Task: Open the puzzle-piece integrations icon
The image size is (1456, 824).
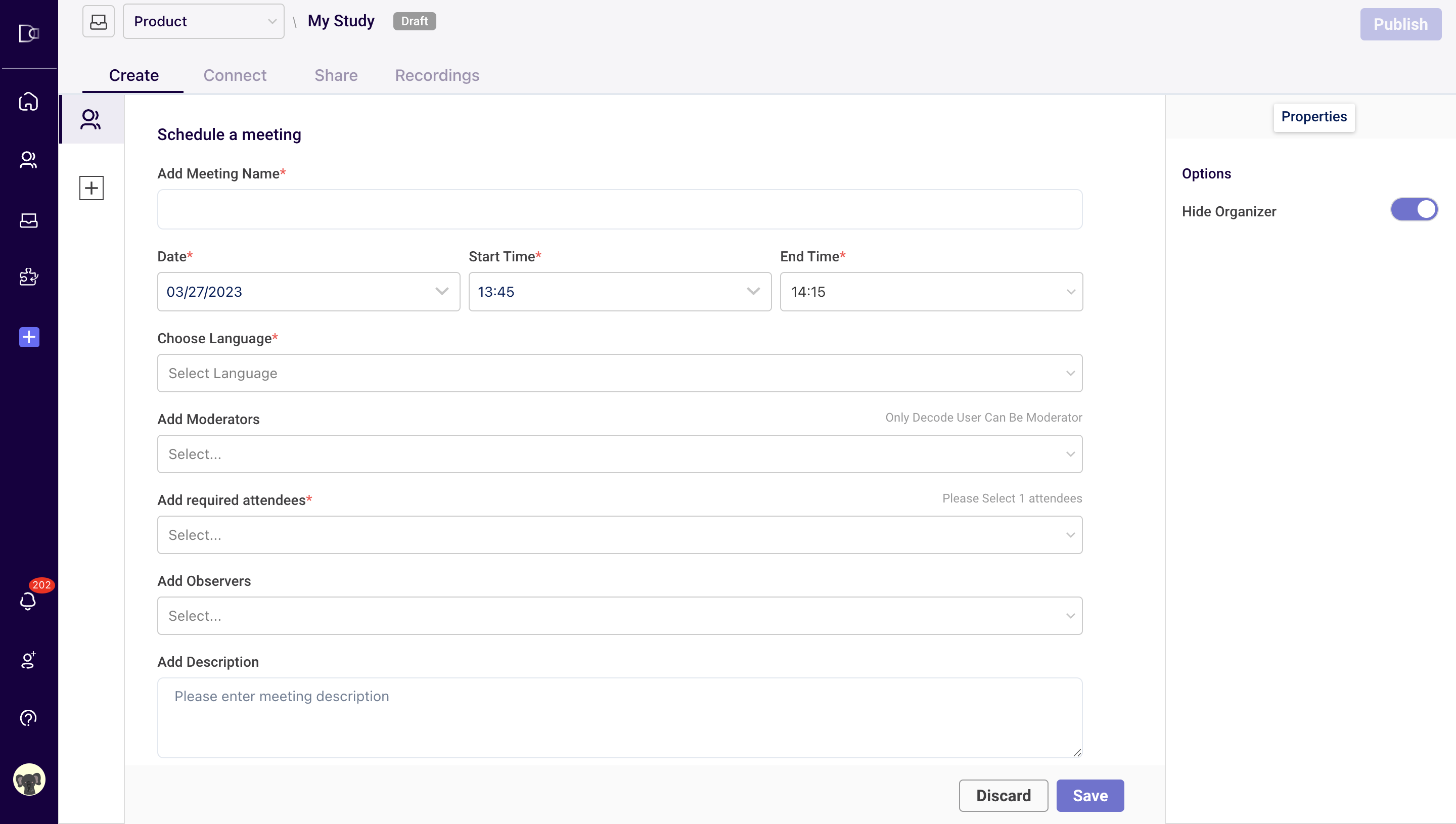Action: 28,277
